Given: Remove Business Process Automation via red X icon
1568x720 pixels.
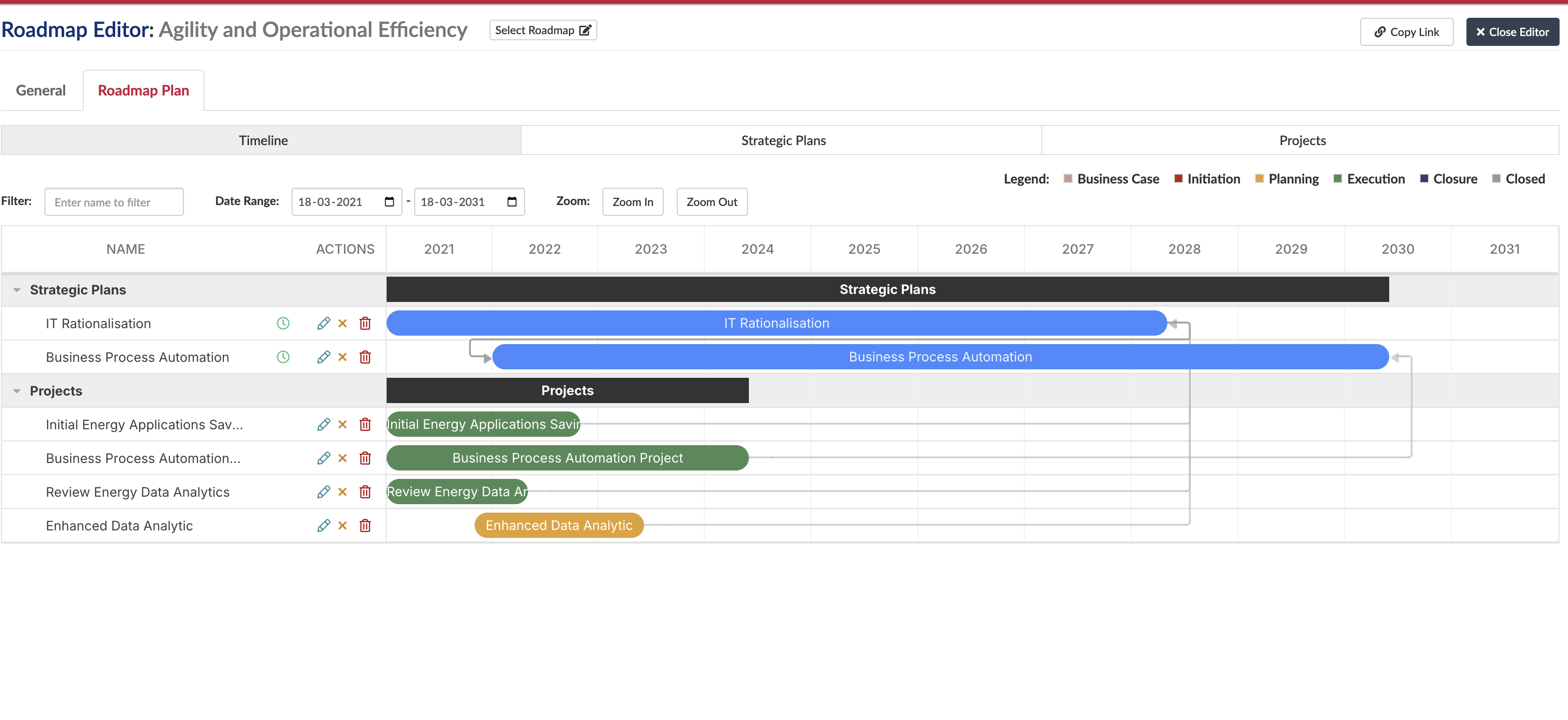Looking at the screenshot, I should coord(343,357).
